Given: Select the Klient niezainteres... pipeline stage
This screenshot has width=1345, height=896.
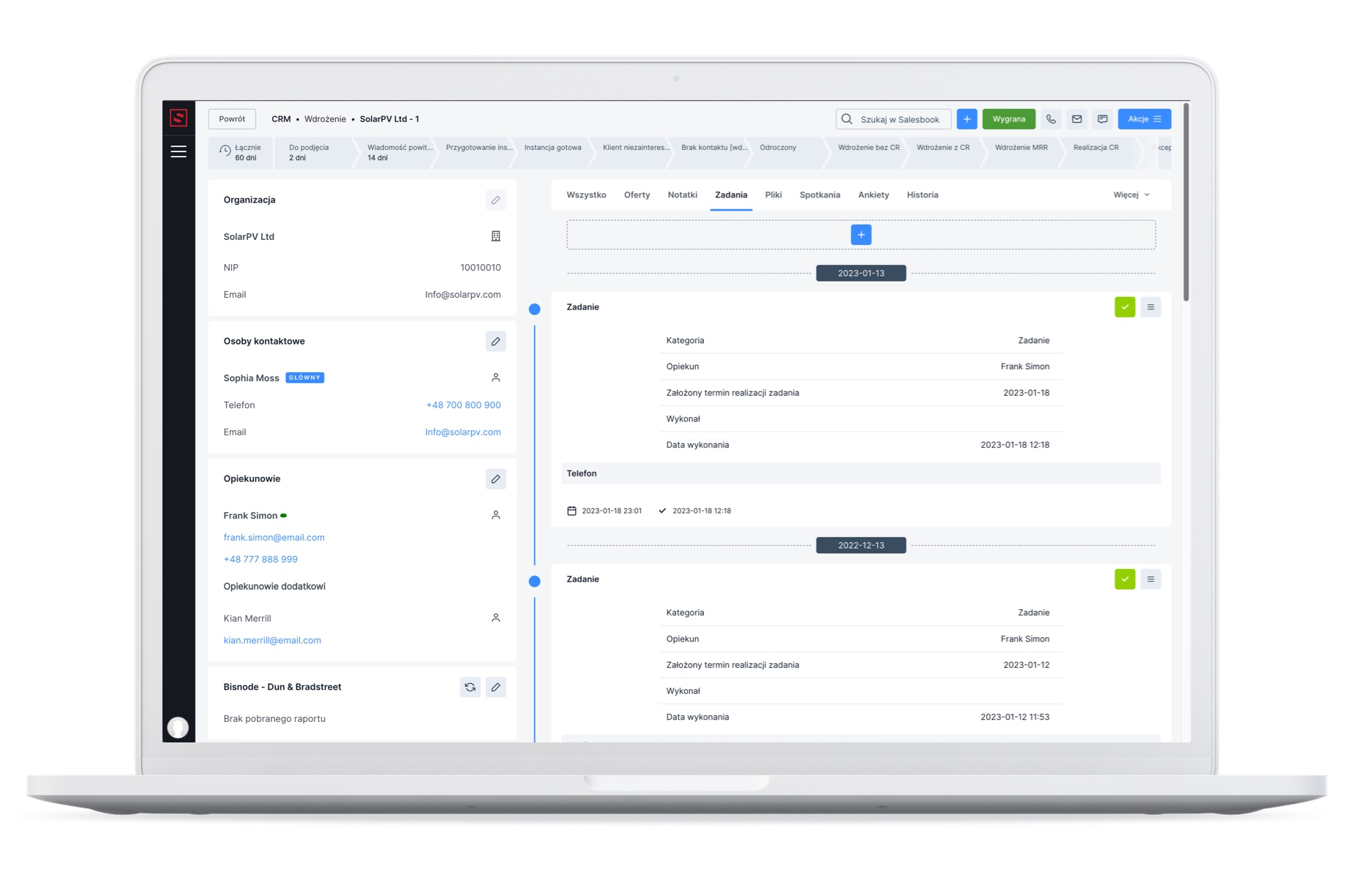Looking at the screenshot, I should pos(633,152).
